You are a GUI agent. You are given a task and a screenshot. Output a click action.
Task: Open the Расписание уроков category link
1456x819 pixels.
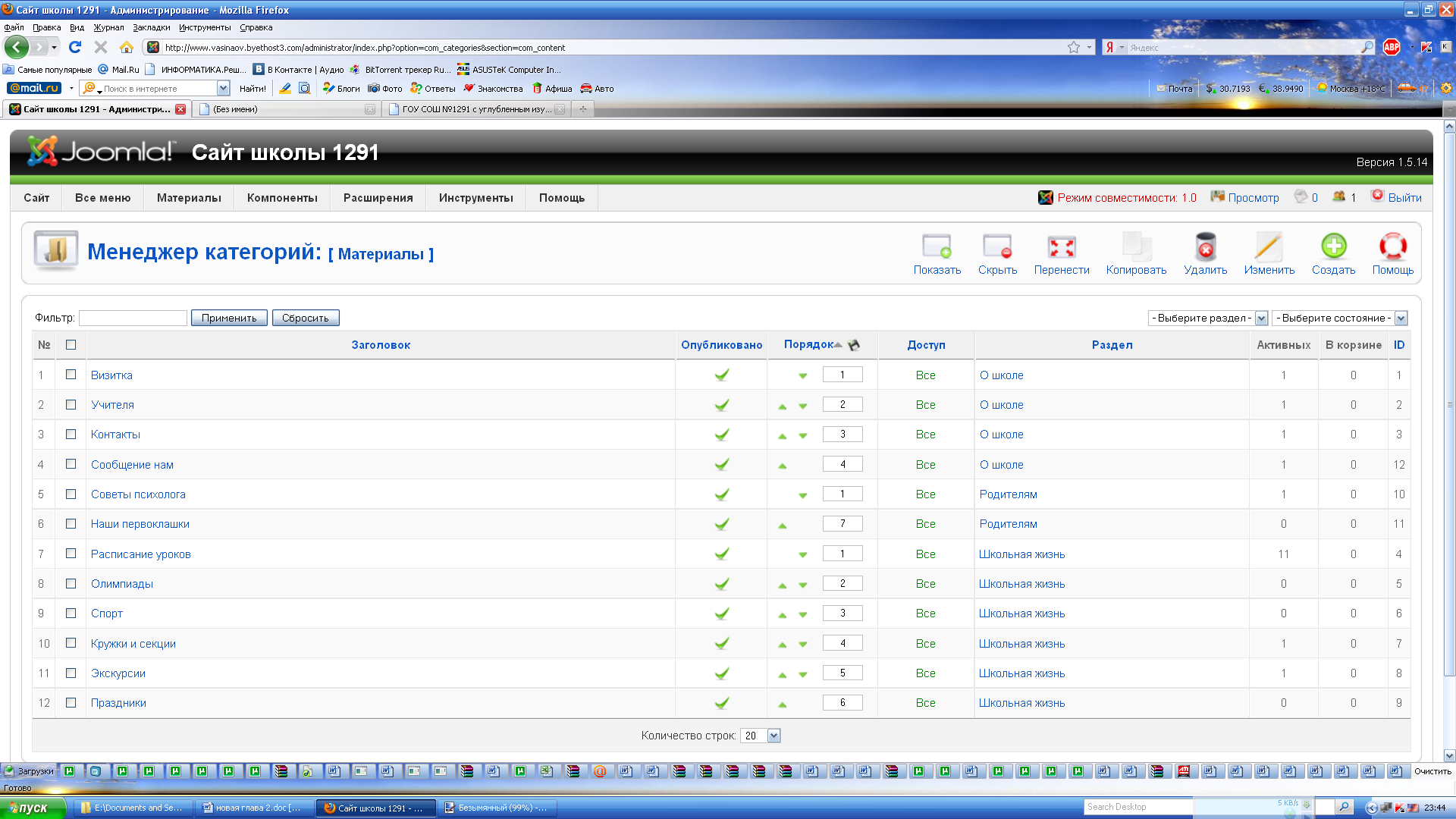pyautogui.click(x=141, y=554)
